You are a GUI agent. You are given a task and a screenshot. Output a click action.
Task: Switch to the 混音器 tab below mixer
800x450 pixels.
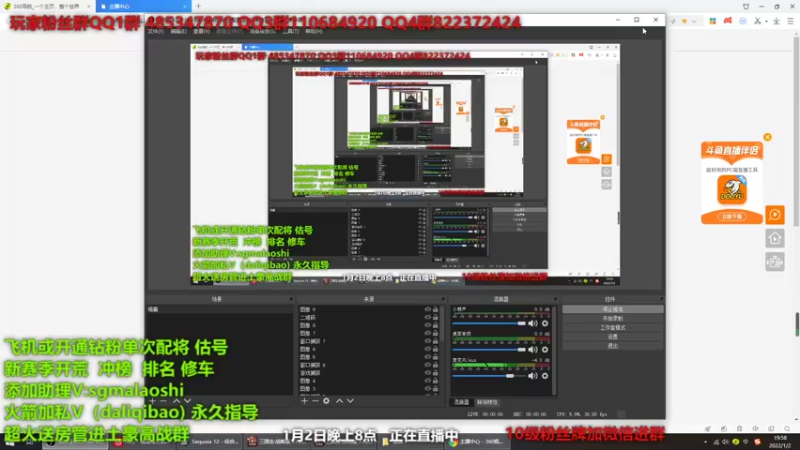462,403
